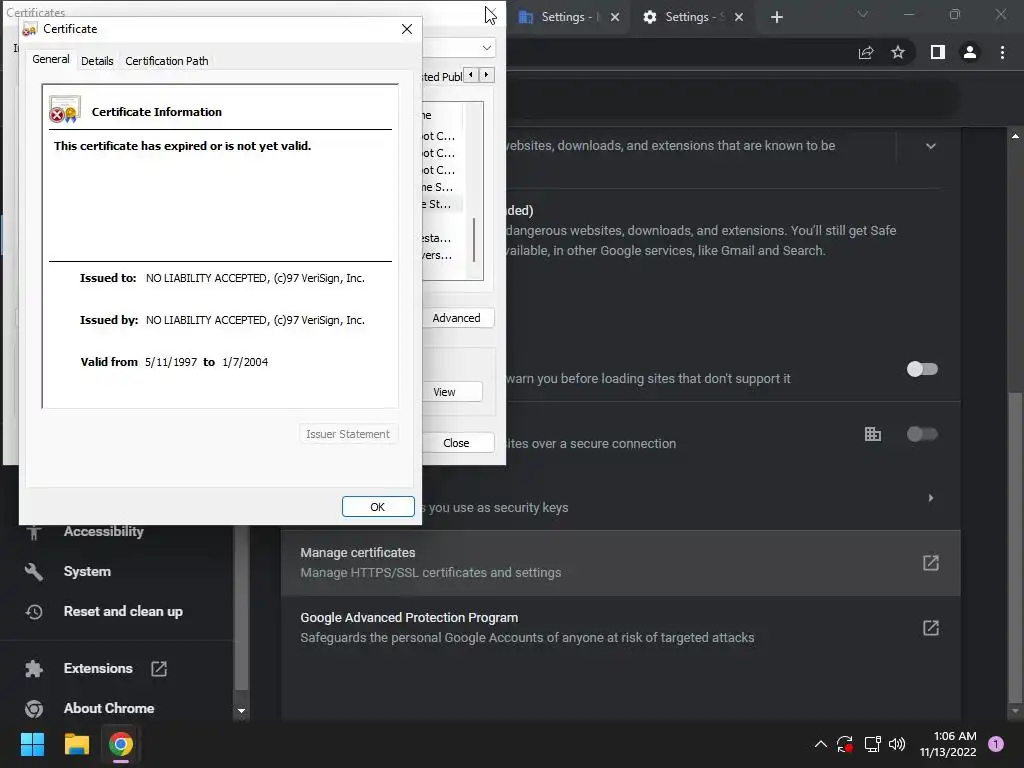Click Close in the Certificates window
The height and width of the screenshot is (768, 1024).
[457, 443]
